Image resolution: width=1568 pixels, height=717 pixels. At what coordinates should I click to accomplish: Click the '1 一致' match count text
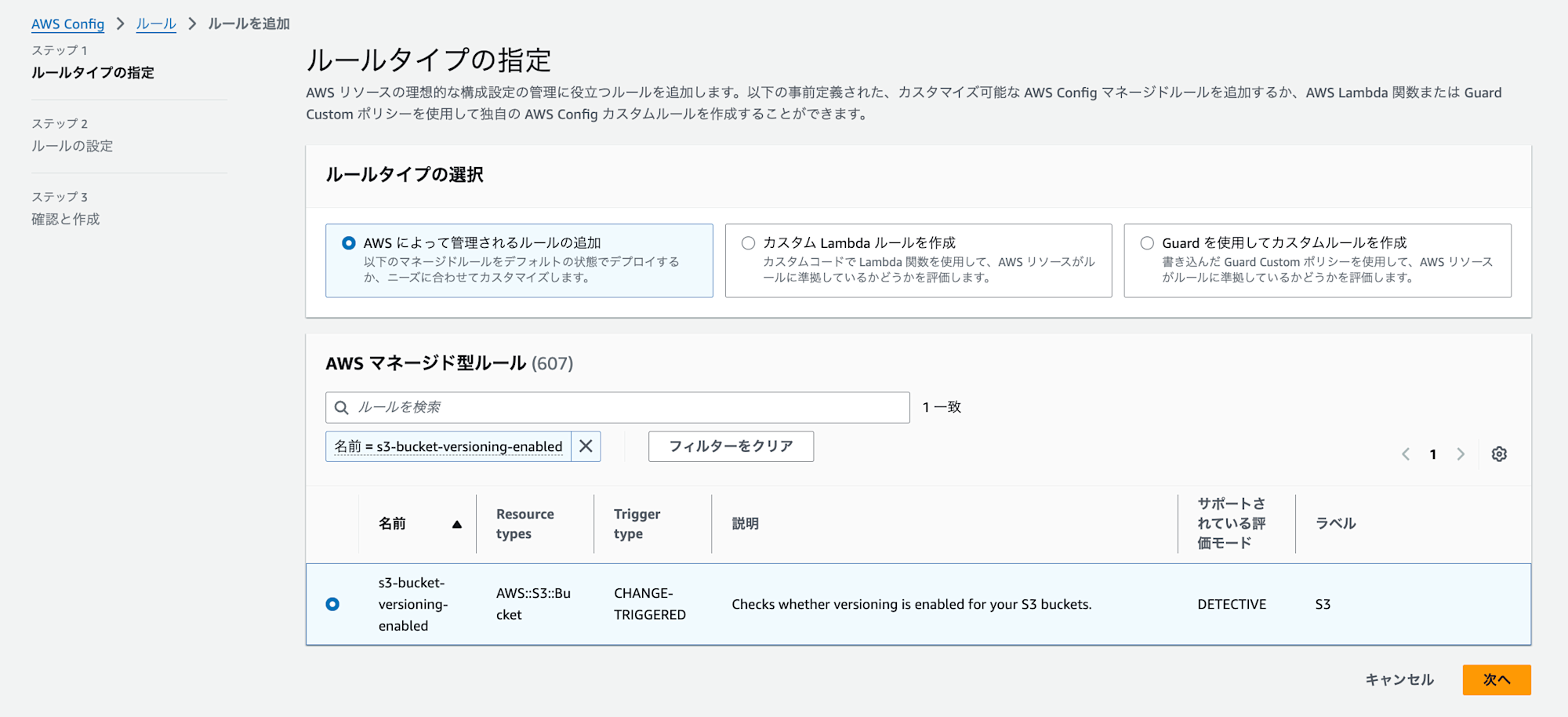(x=942, y=407)
